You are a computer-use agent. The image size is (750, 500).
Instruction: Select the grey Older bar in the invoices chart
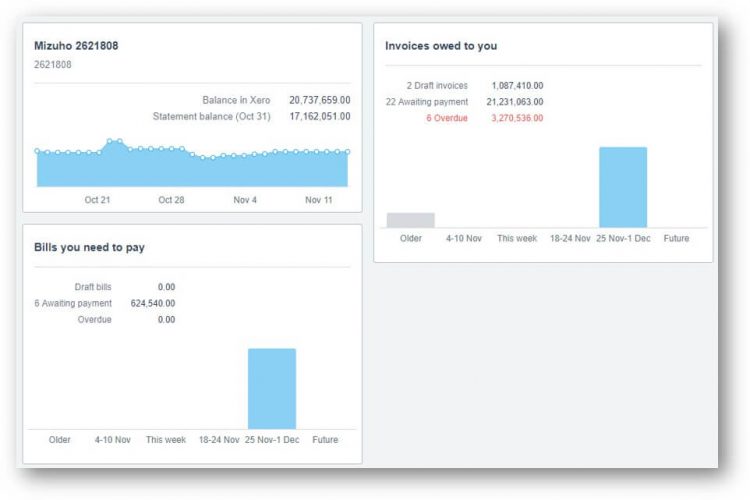(410, 220)
